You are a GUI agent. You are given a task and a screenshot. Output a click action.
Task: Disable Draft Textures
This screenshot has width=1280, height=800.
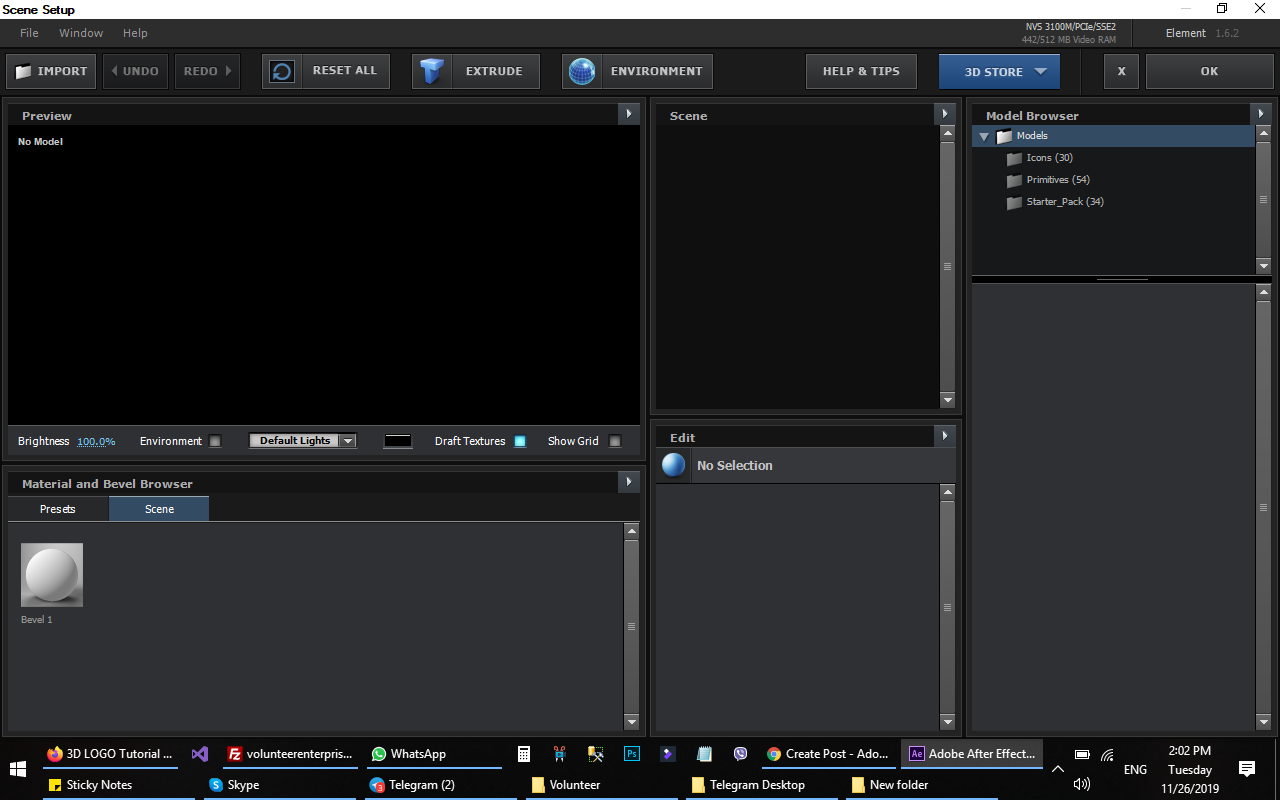coord(520,440)
